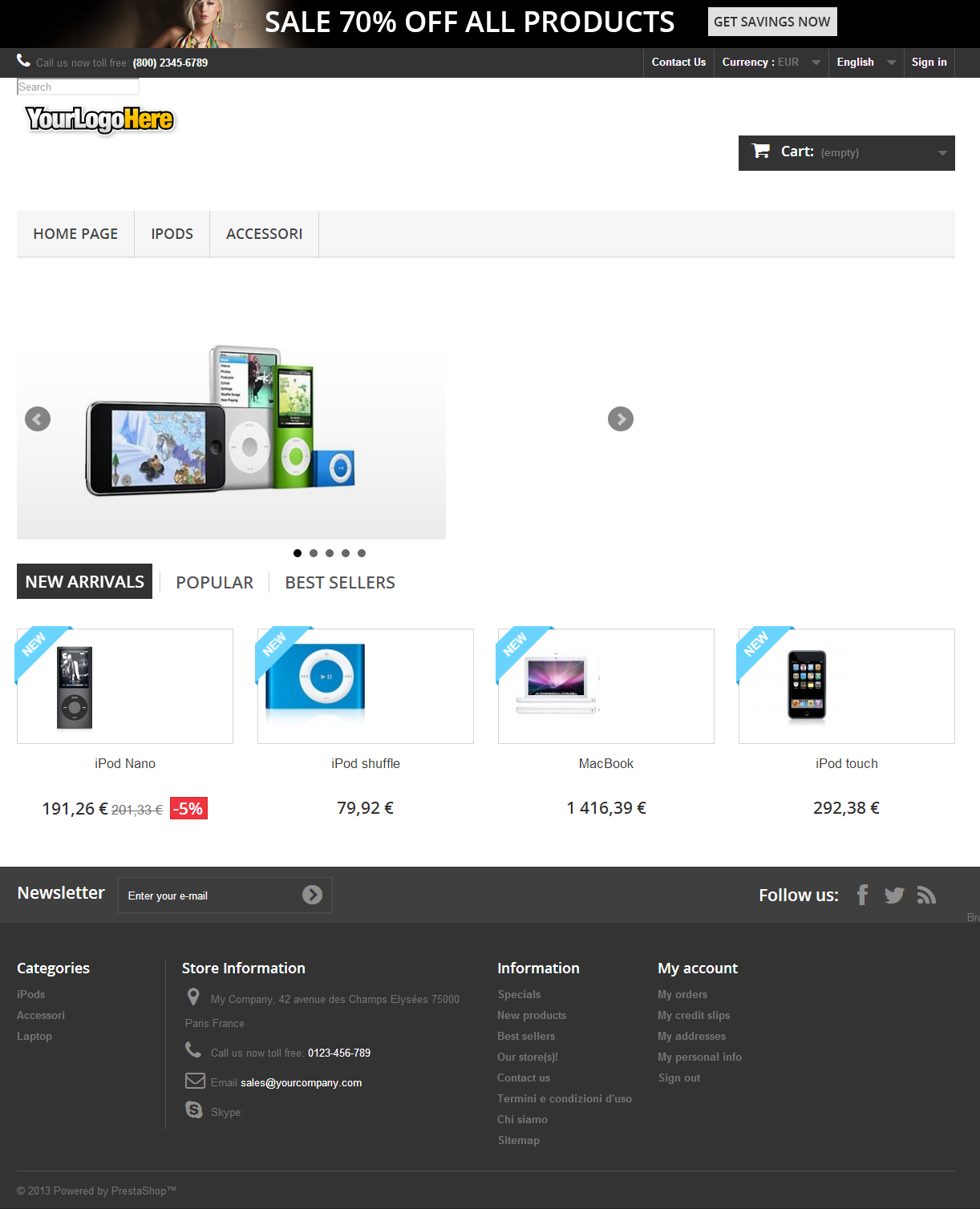Open the Twitter follow icon
Image resolution: width=980 pixels, height=1209 pixels.
(894, 895)
